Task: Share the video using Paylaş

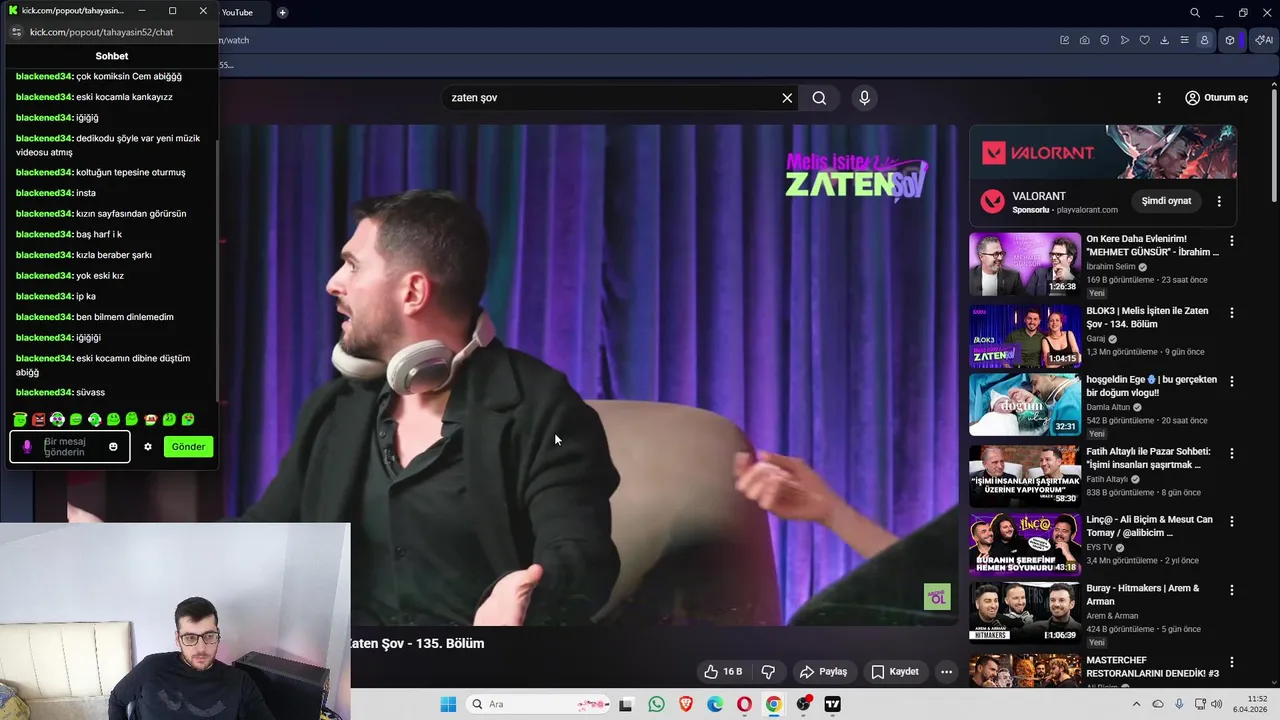Action: tap(823, 672)
